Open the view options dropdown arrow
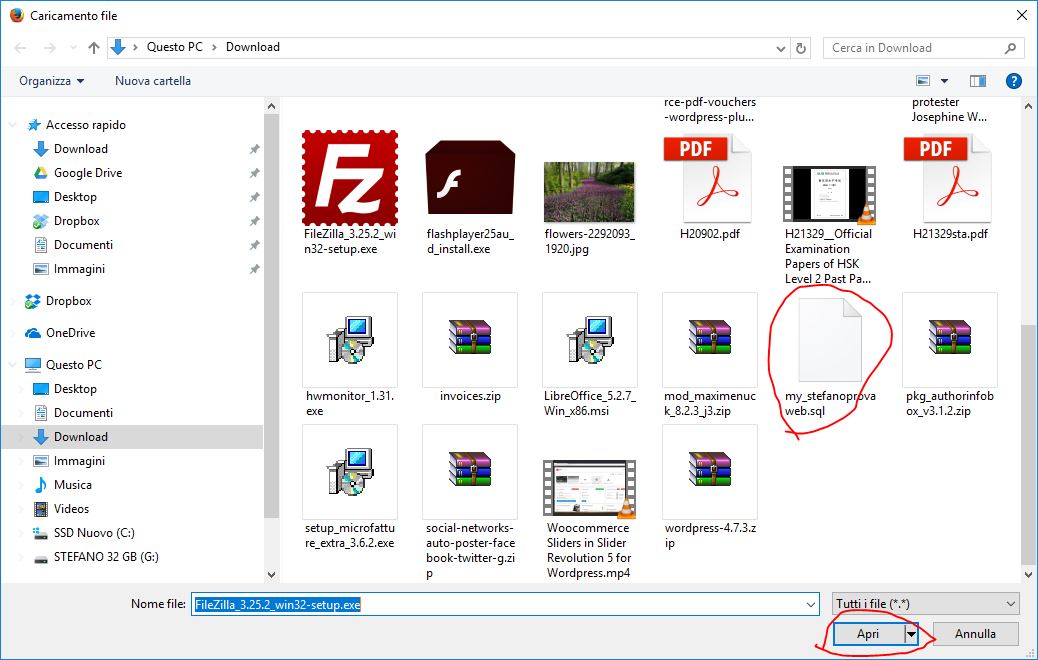 [x=945, y=81]
